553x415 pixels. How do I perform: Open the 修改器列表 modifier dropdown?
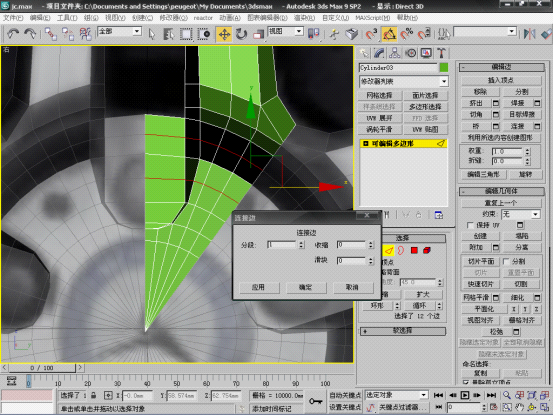click(x=403, y=81)
